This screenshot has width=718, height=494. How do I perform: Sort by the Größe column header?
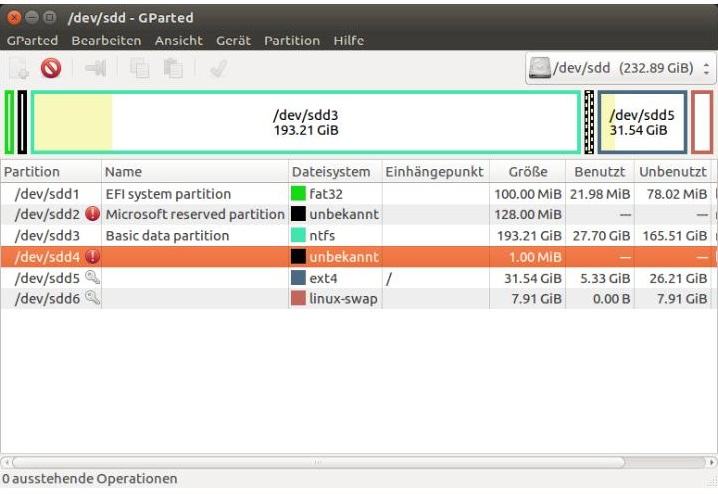click(x=528, y=172)
